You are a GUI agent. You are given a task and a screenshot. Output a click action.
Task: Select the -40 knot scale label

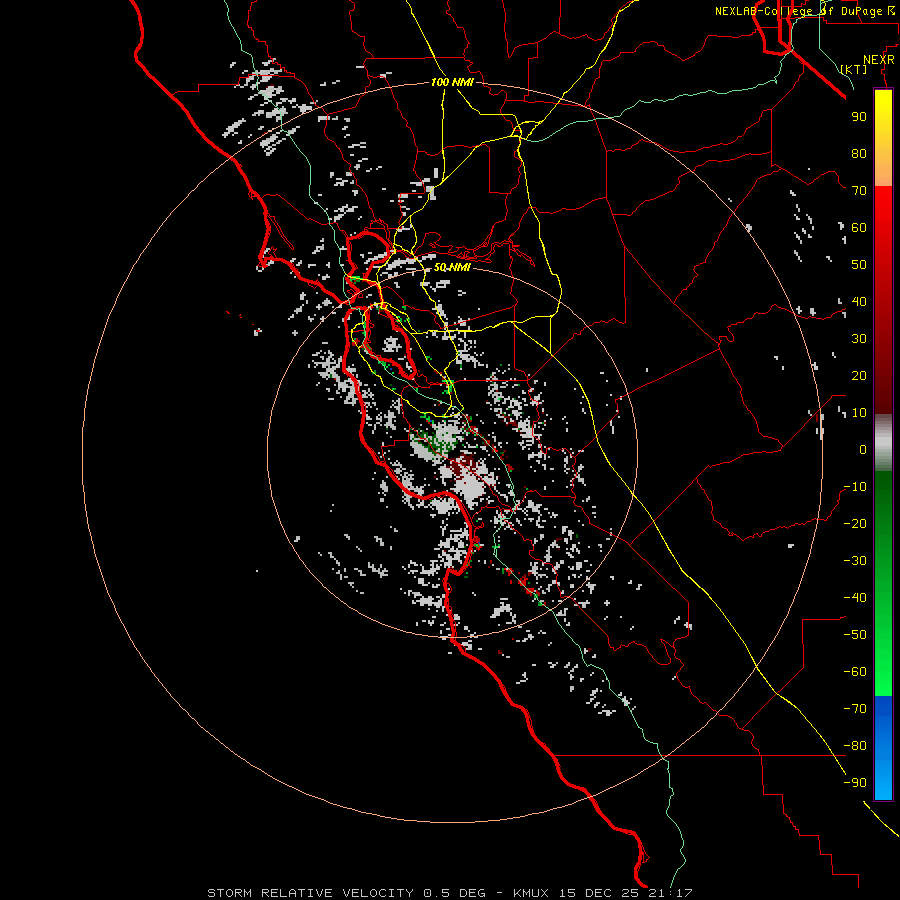pyautogui.click(x=855, y=598)
